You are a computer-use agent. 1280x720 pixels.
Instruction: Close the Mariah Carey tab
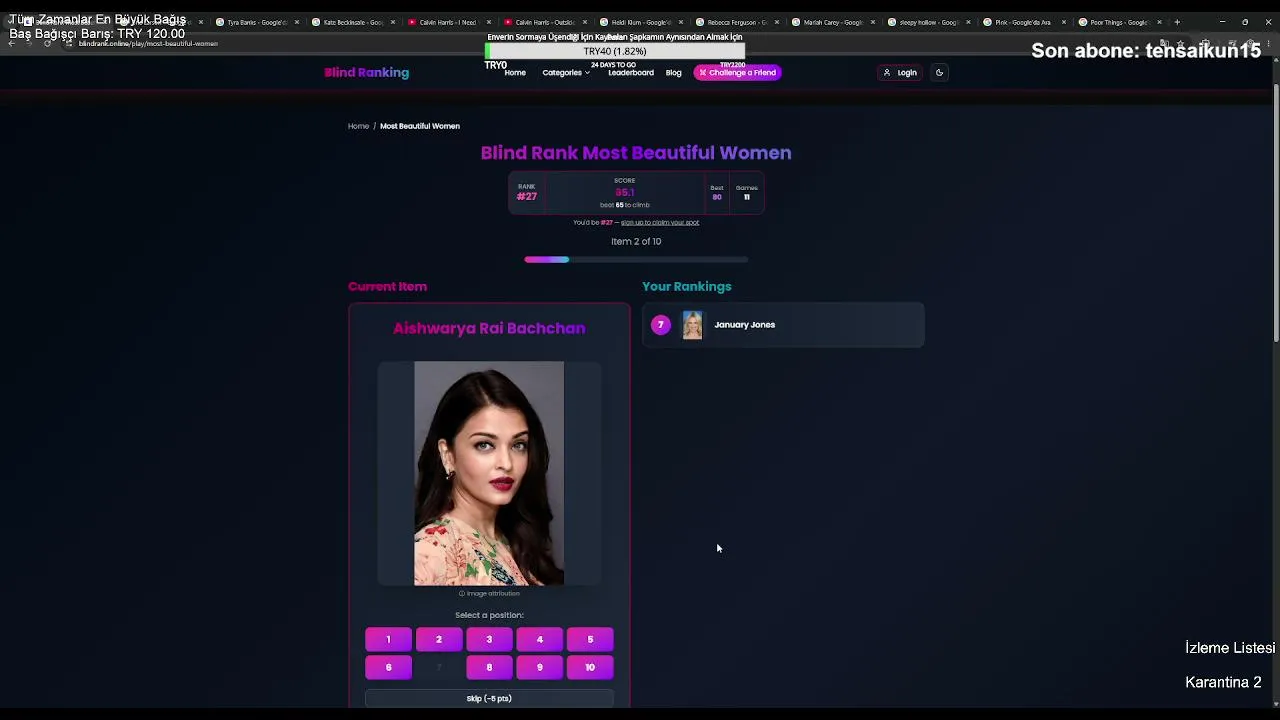[x=873, y=22]
